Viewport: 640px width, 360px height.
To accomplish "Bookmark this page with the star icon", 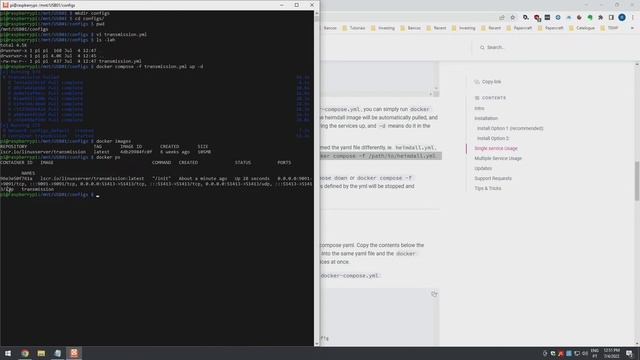I will point(513,17).
